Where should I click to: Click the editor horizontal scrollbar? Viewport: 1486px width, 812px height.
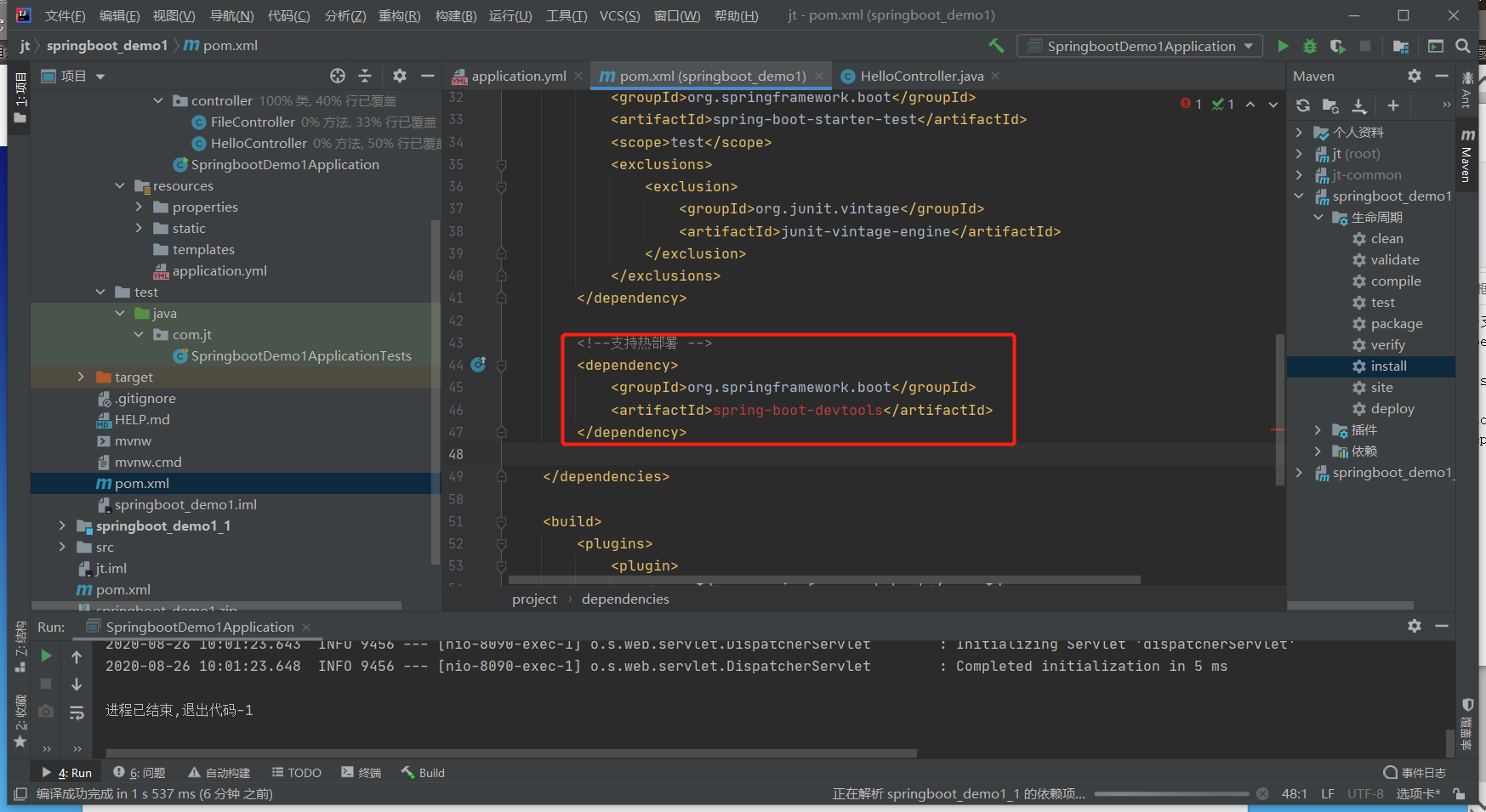[x=824, y=580]
